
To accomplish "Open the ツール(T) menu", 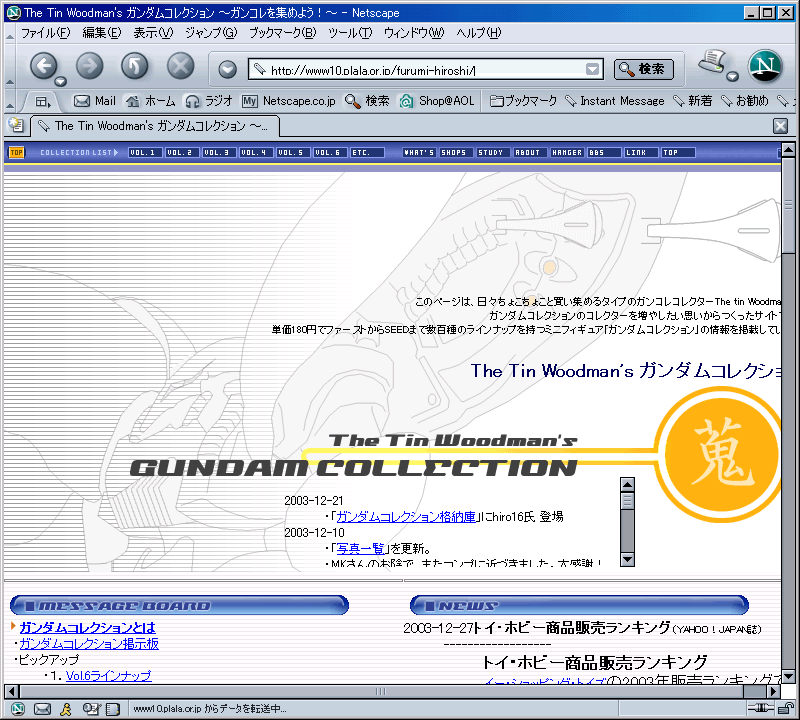I will pyautogui.click(x=350, y=33).
